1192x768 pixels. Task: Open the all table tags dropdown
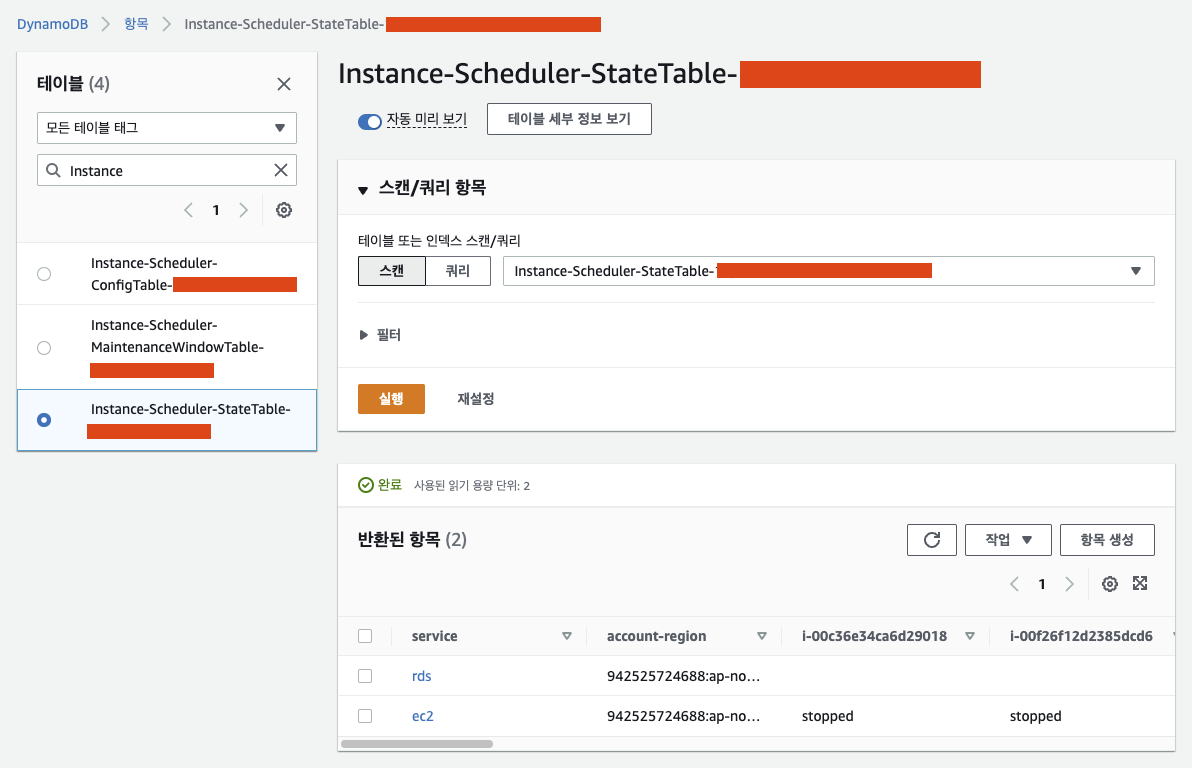click(x=166, y=128)
